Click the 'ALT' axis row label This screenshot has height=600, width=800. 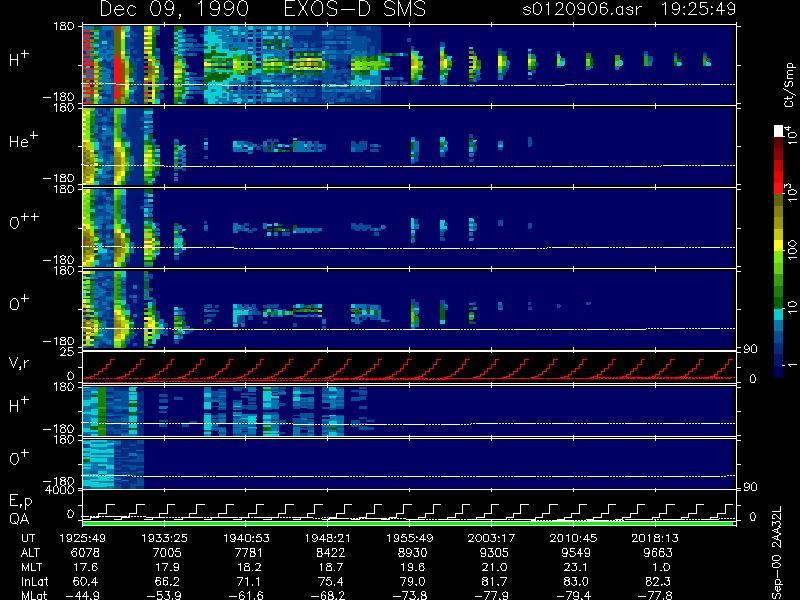coord(30,553)
